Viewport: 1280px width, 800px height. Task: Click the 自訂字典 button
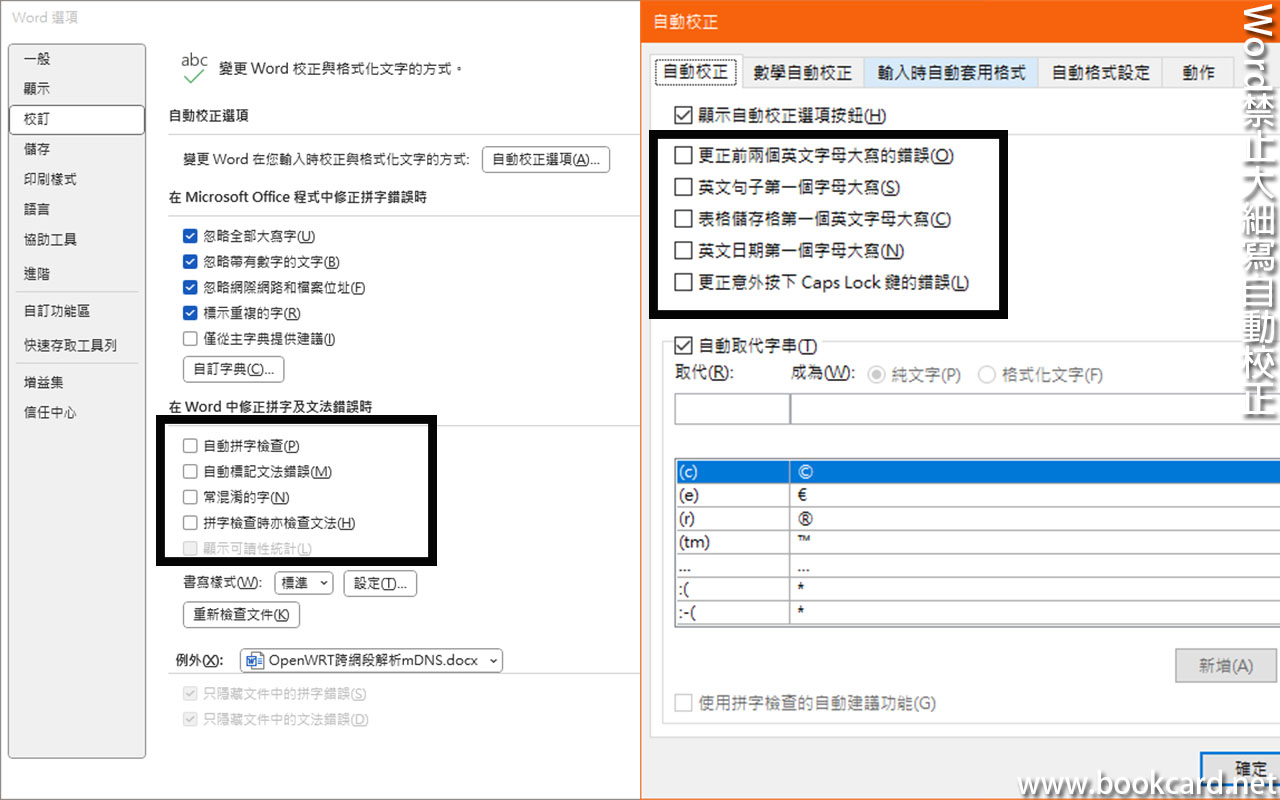click(233, 369)
